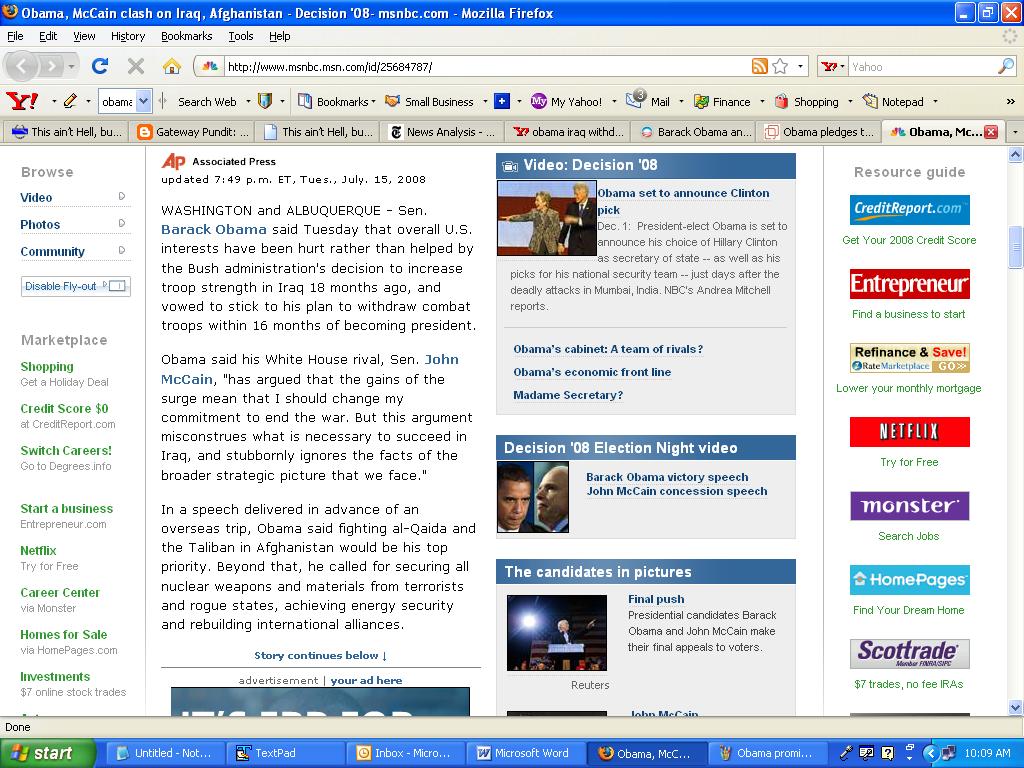Image resolution: width=1024 pixels, height=768 pixels.
Task: Open the Yahoo toolbar search term dropdown
Action: point(143,101)
